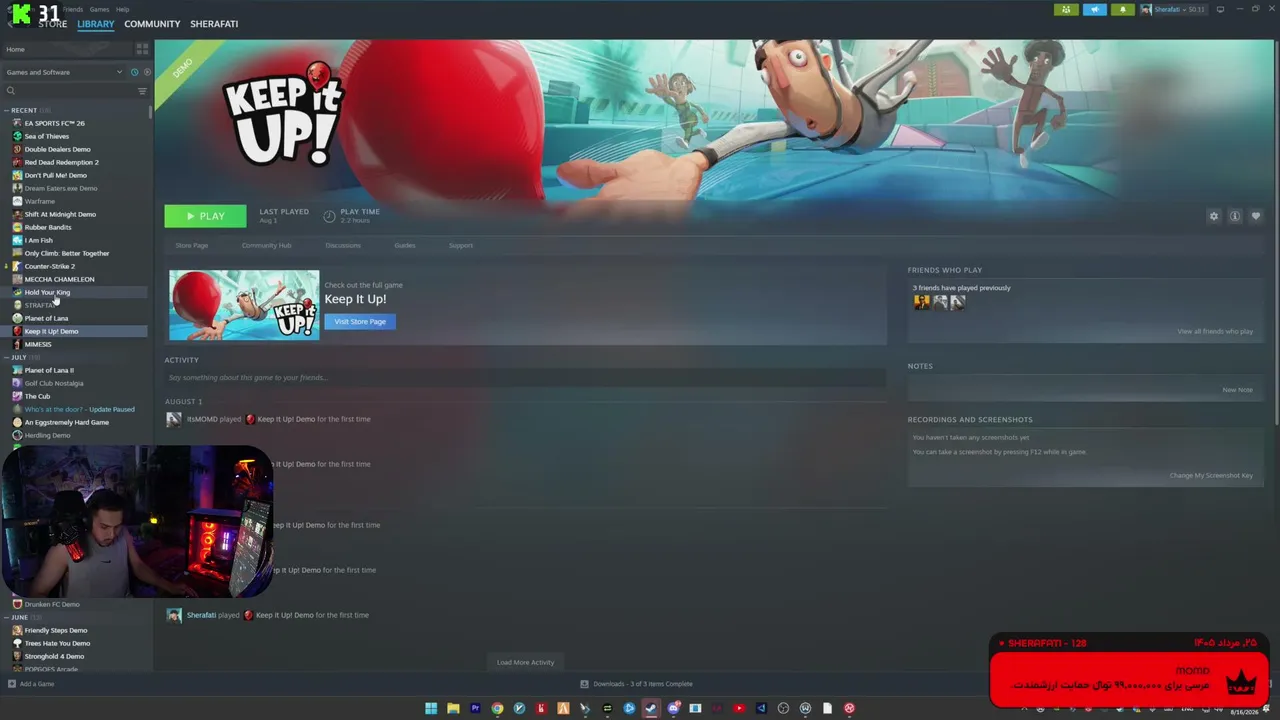Collapse the RECENT section in library list
Screen dimensions: 1280x720
(x=6, y=110)
